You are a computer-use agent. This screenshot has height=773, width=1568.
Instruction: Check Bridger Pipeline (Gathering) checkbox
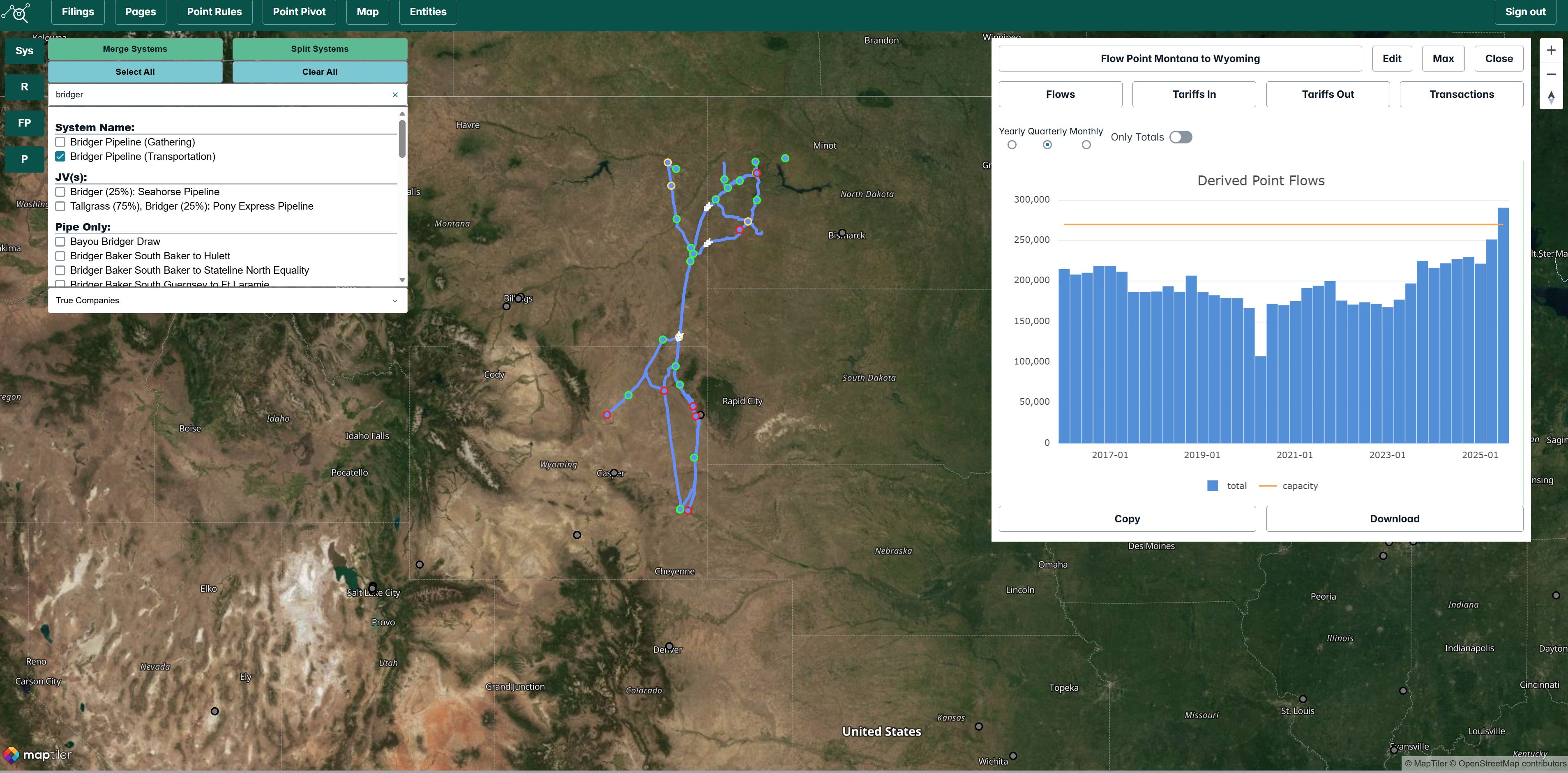tap(60, 142)
